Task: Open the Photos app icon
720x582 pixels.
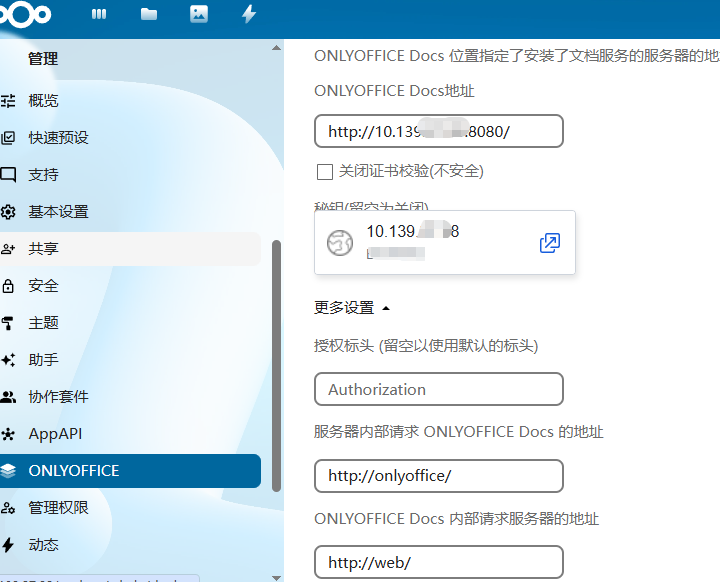Action: tap(199, 15)
